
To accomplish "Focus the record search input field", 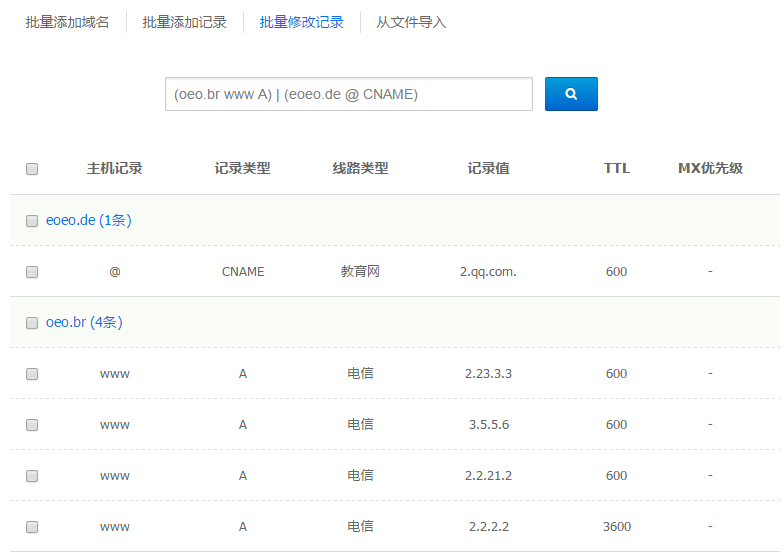I will 348,94.
